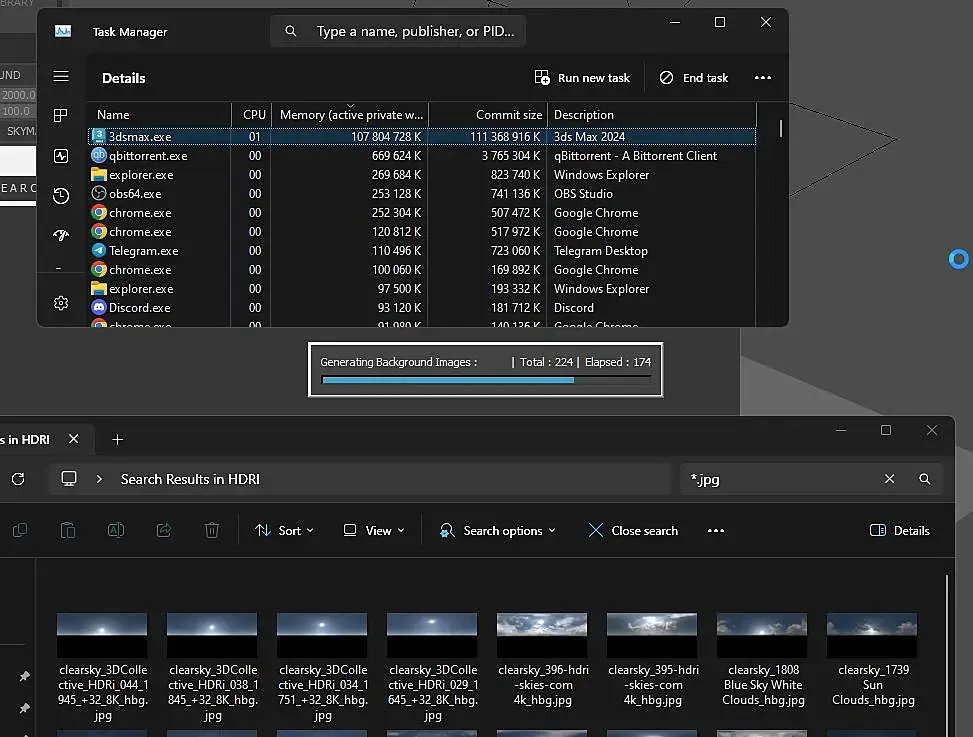Image resolution: width=973 pixels, height=737 pixels.
Task: Refresh the File Explorer view
Action: click(x=18, y=479)
